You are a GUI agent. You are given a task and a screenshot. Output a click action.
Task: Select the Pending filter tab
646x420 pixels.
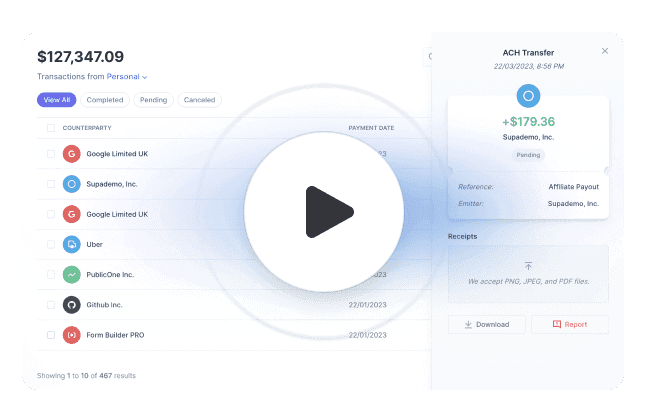pyautogui.click(x=153, y=100)
